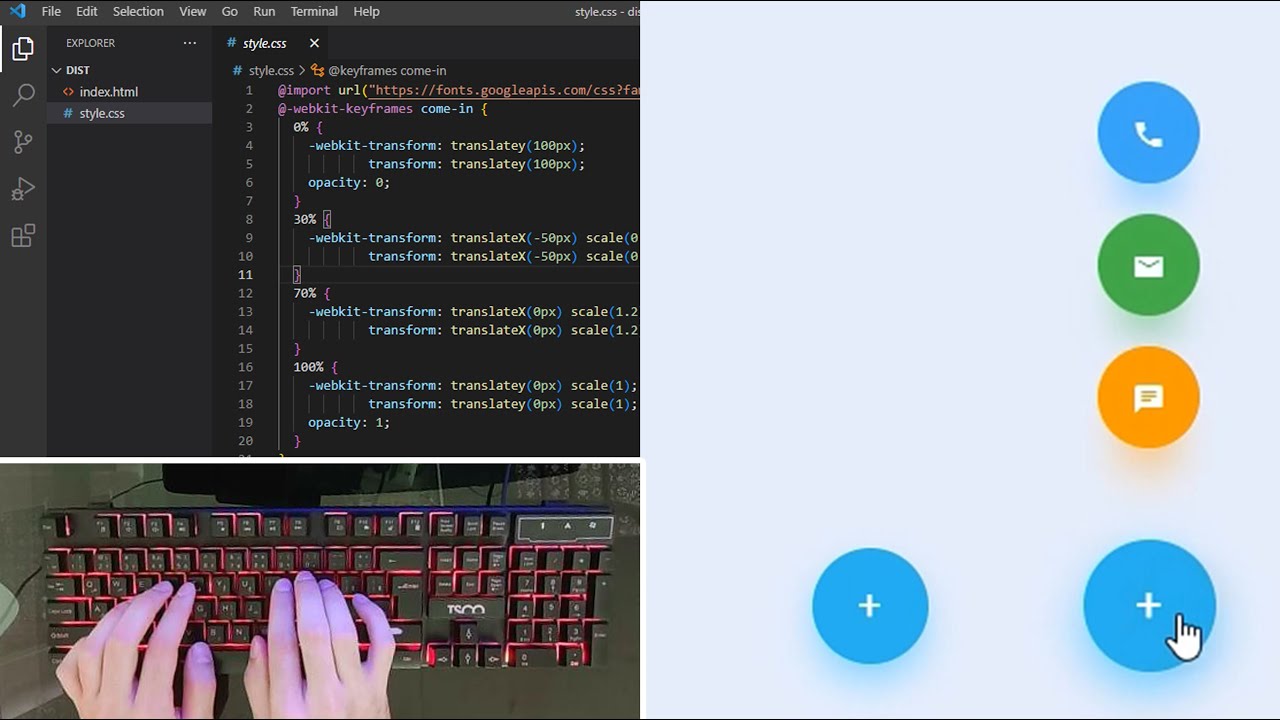Screen dimensions: 1280x720
Task: Click the VS Code logo icon
Action: (17, 11)
